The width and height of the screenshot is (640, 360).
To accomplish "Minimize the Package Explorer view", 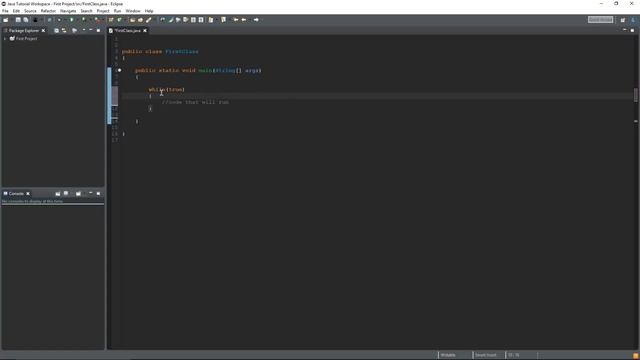I will (x=91, y=30).
